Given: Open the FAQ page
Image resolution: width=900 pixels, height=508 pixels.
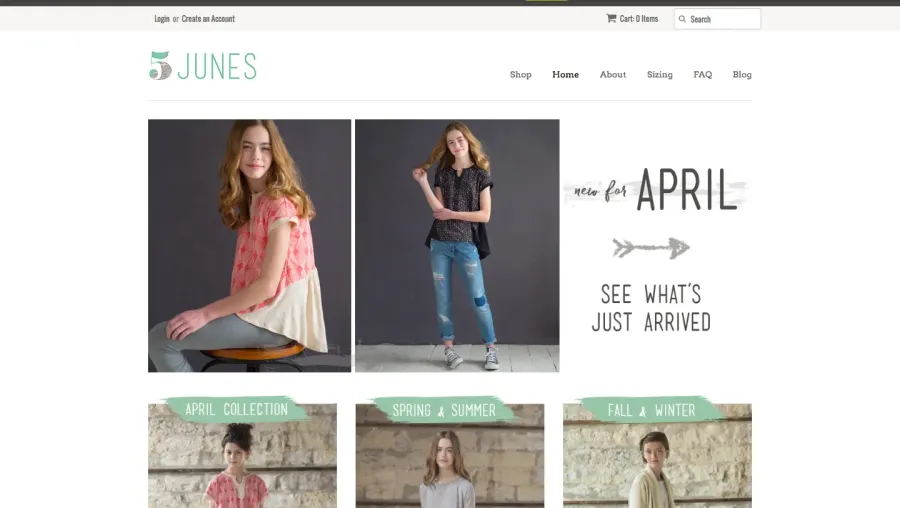Looking at the screenshot, I should pos(703,75).
